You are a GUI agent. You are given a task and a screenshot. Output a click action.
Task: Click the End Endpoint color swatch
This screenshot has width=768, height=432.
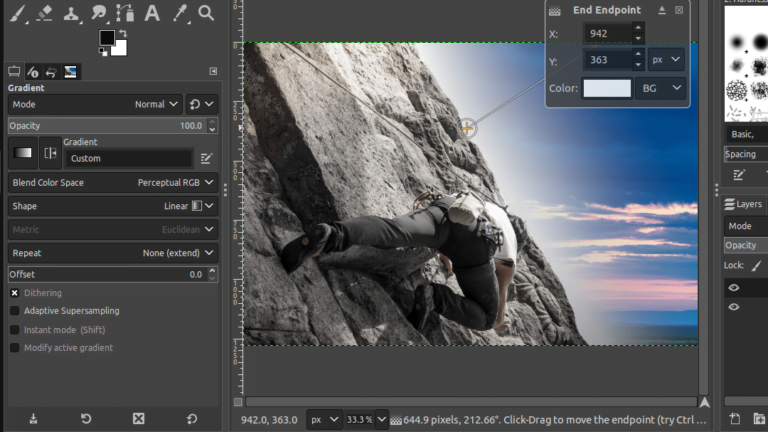[x=606, y=89]
